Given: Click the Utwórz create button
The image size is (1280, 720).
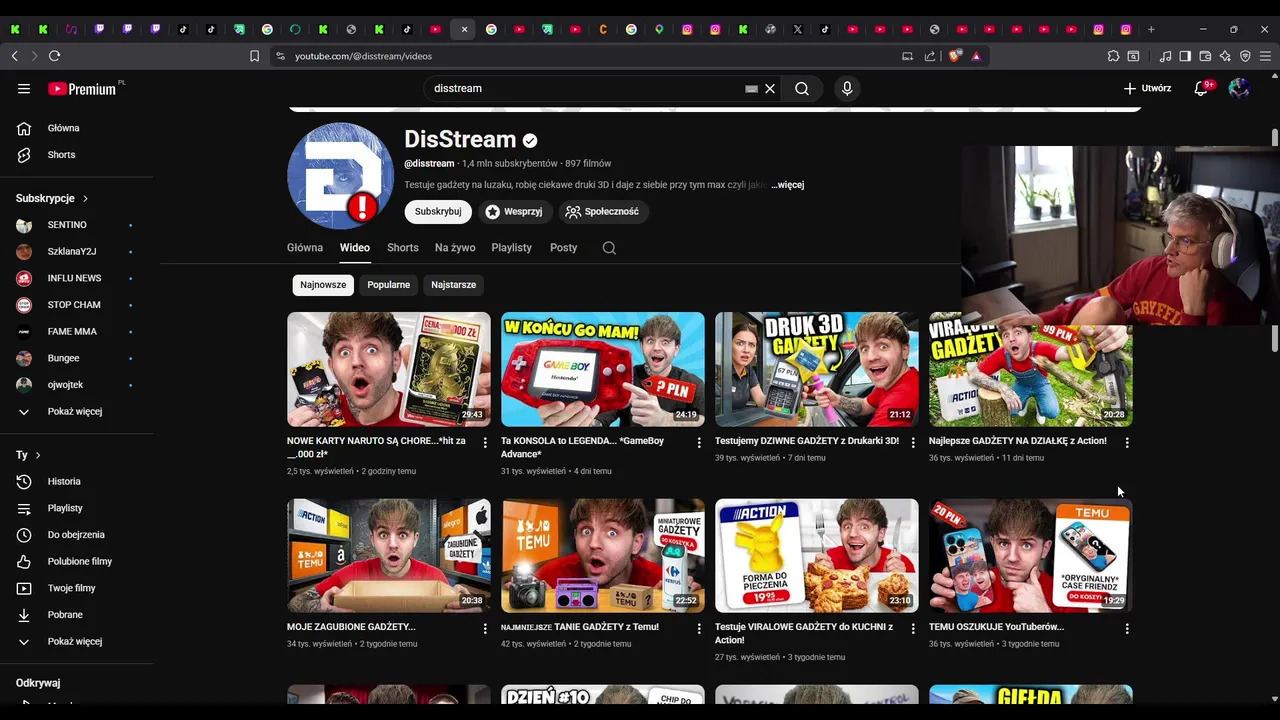Looking at the screenshot, I should 1147,88.
